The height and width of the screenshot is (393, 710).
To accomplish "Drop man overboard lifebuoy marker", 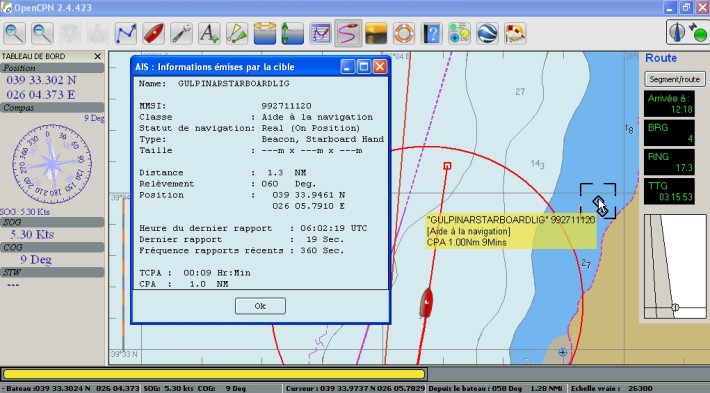I will [x=404, y=33].
